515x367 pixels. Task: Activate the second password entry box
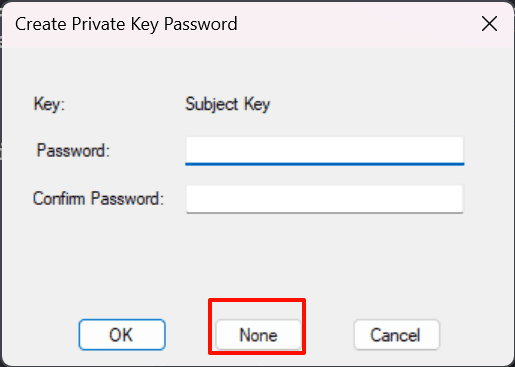[324, 199]
